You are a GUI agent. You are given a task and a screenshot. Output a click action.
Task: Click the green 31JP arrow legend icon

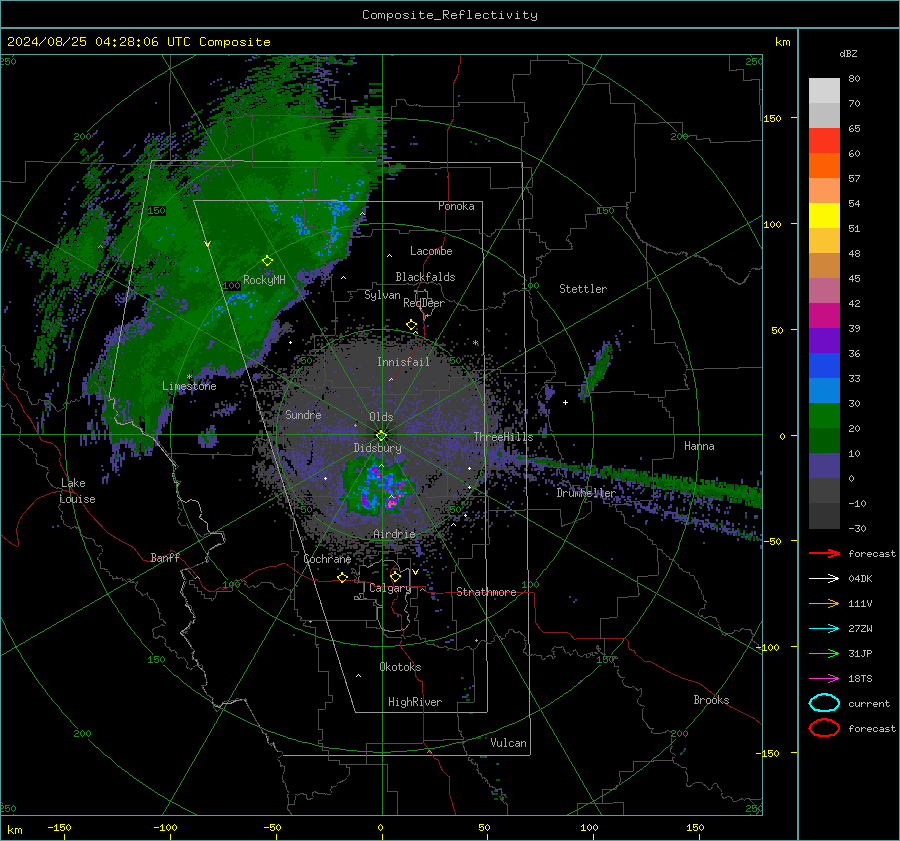[x=824, y=653]
